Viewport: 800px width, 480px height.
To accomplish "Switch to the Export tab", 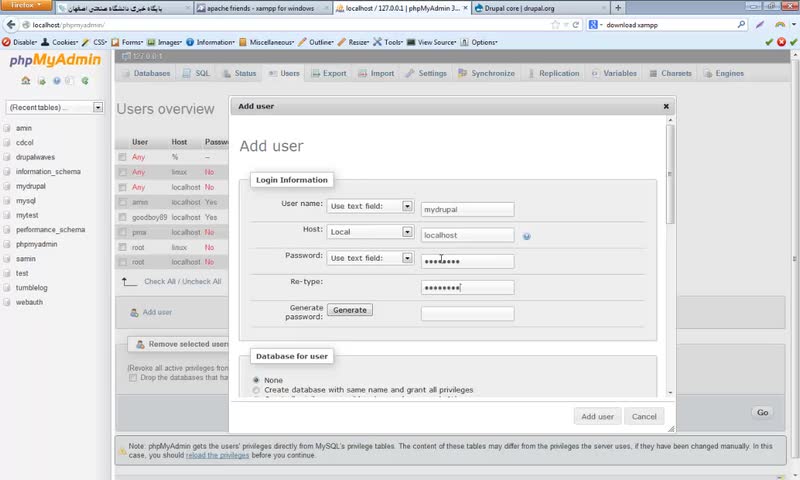I will coord(329,73).
